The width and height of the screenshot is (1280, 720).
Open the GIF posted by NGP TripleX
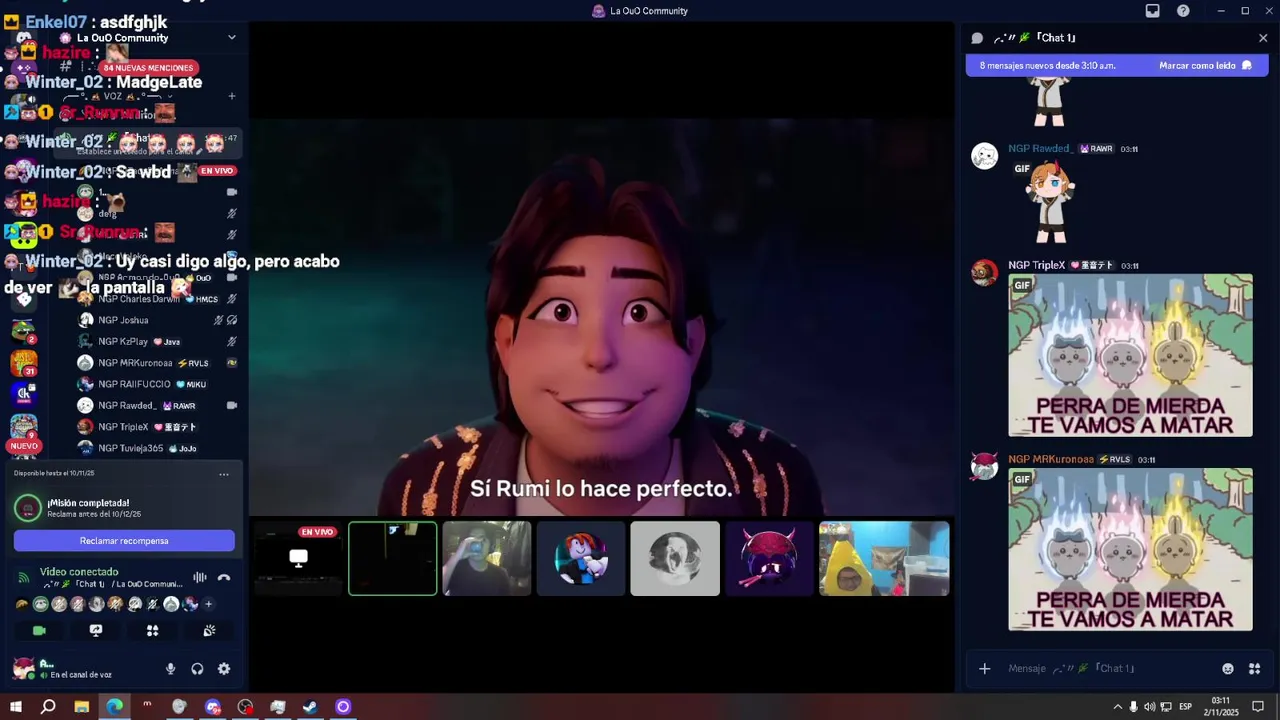pos(1130,356)
